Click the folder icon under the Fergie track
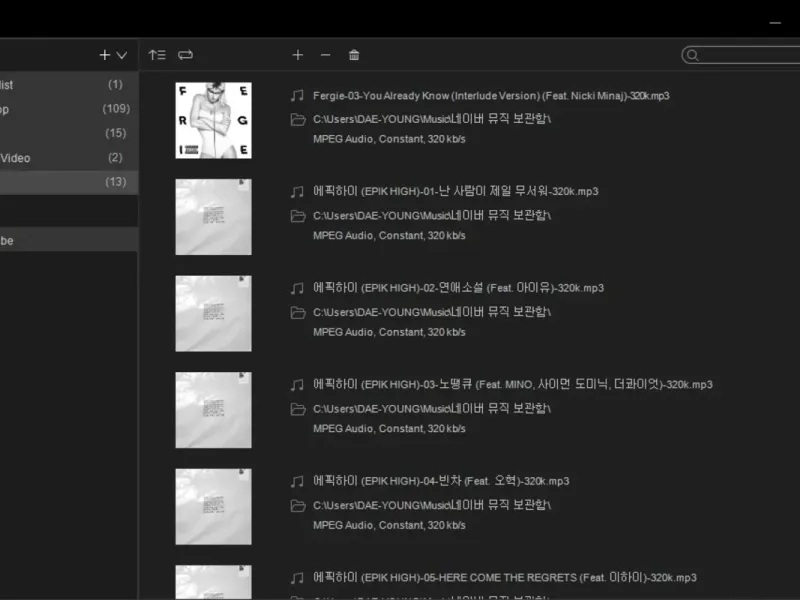The height and width of the screenshot is (600, 800). (x=298, y=119)
